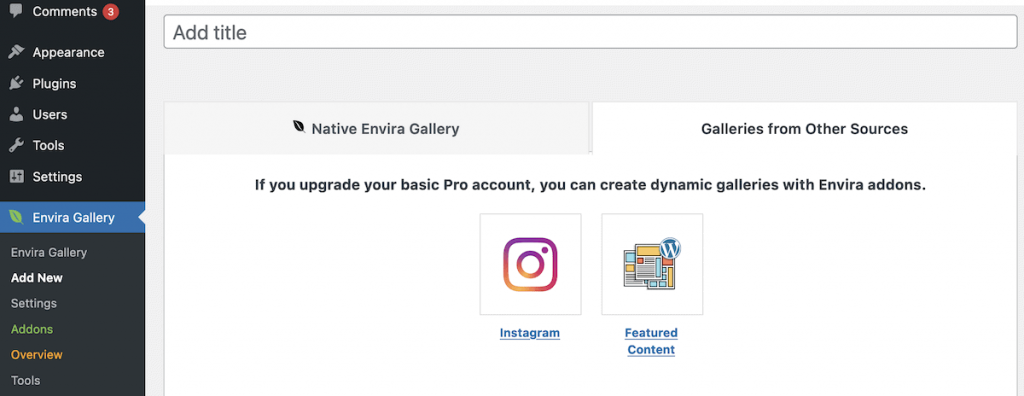Click the Plugins plug icon
This screenshot has width=1024, height=396.
pyautogui.click(x=16, y=84)
